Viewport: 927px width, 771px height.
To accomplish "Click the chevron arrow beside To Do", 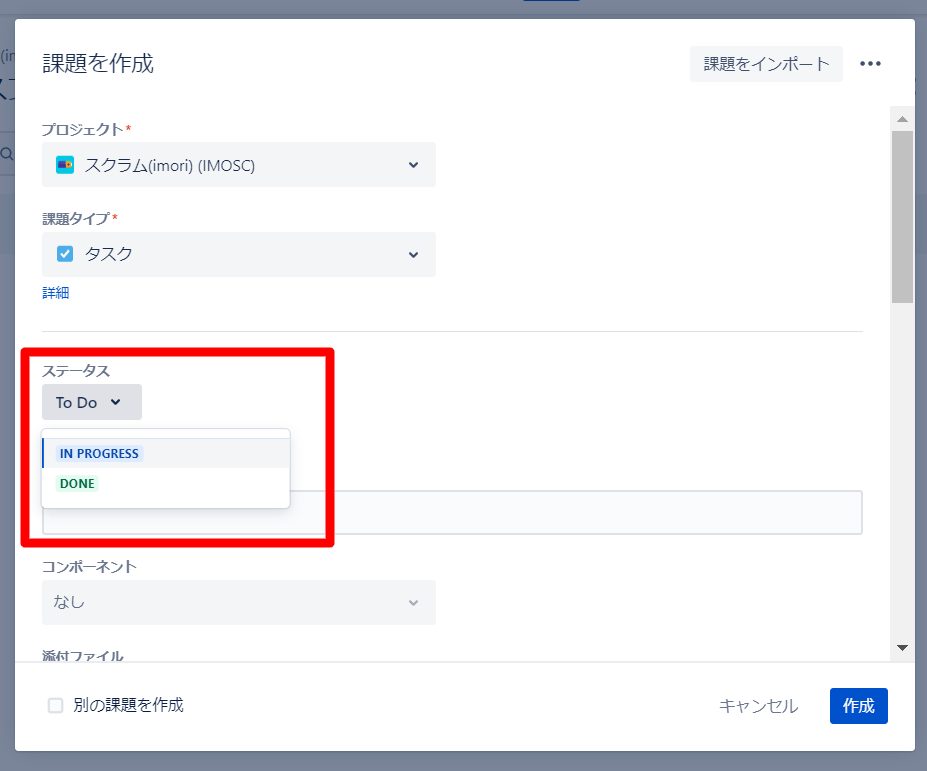I will pos(116,402).
